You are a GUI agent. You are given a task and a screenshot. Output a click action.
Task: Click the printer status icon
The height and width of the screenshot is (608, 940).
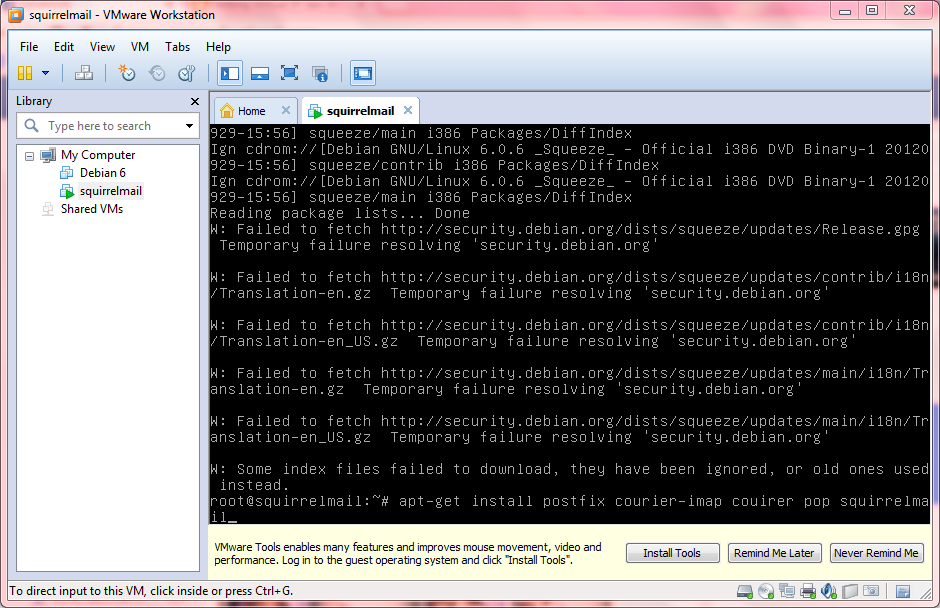[x=808, y=592]
